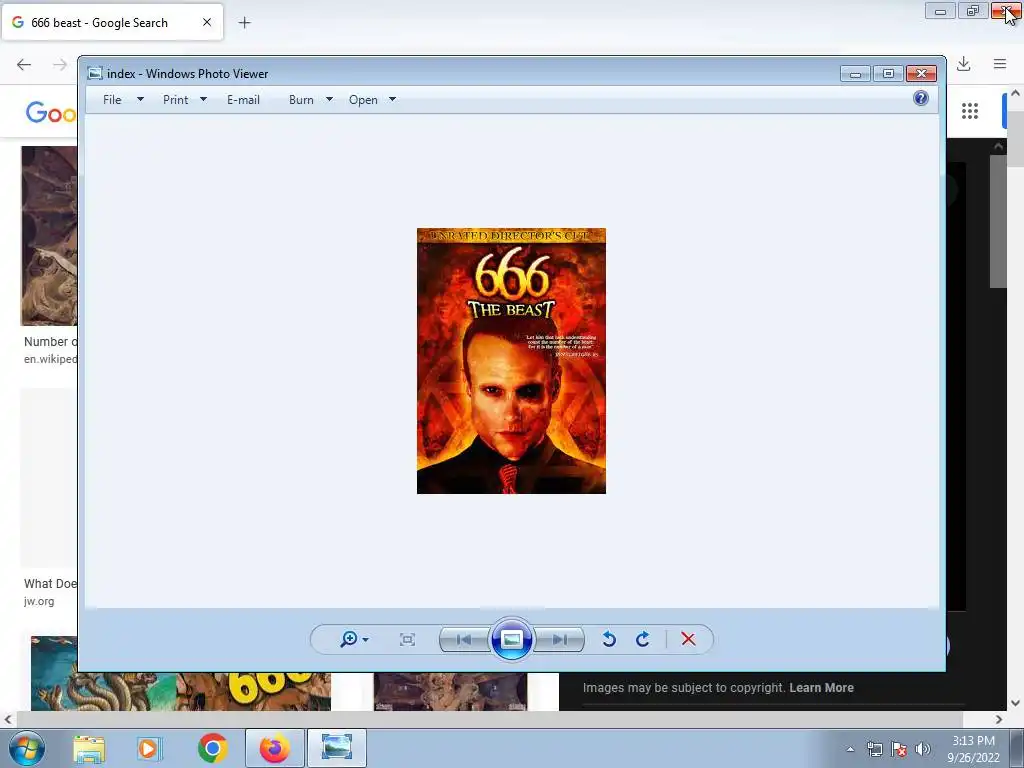Open the Windows Start menu

(27, 748)
